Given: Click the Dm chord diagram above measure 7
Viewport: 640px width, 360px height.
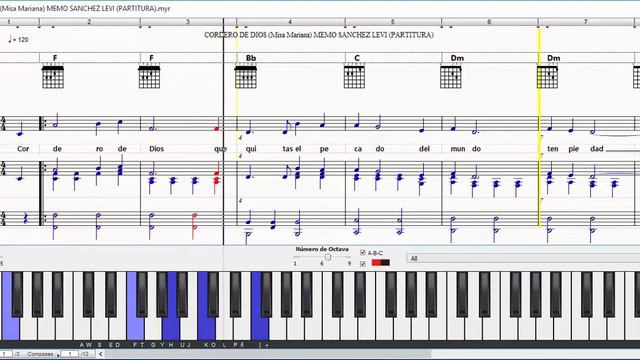Looking at the screenshot, I should tap(547, 77).
